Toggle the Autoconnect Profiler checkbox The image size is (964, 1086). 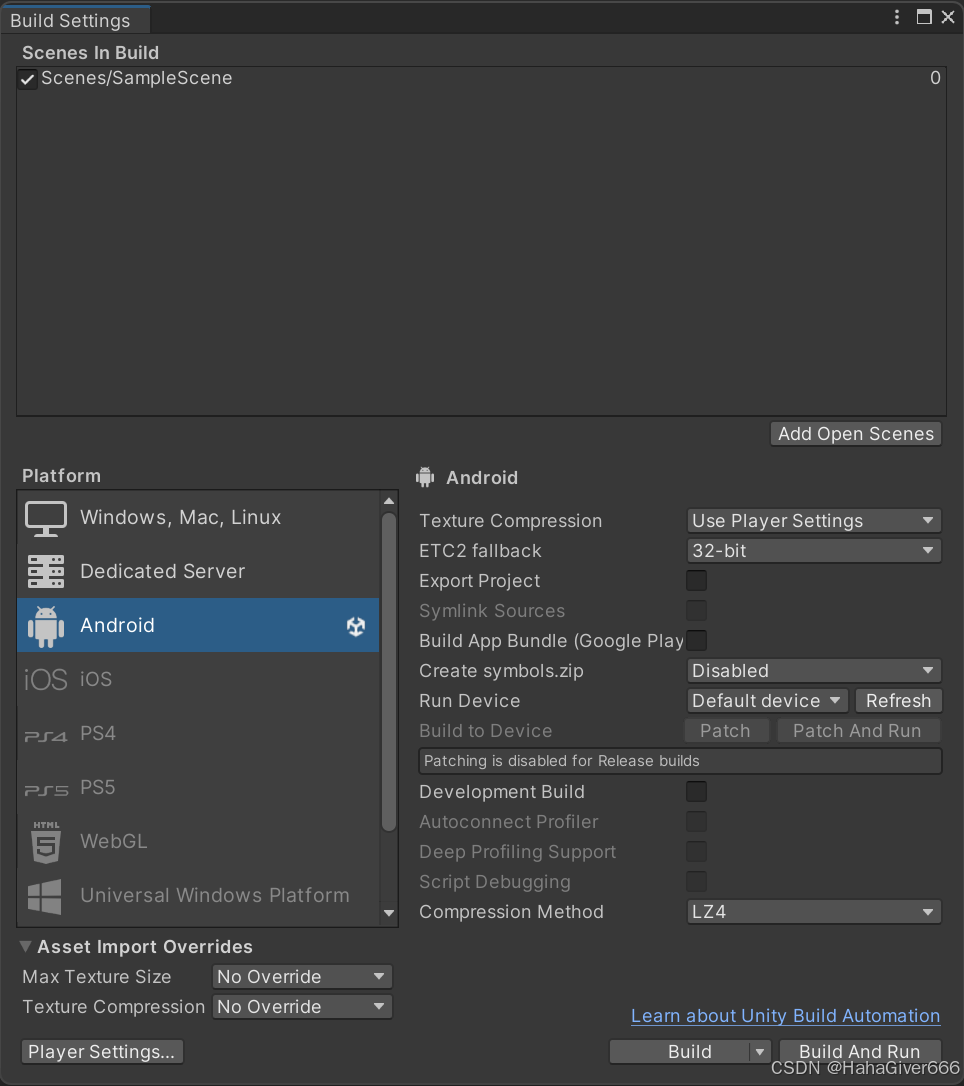pyautogui.click(x=697, y=821)
